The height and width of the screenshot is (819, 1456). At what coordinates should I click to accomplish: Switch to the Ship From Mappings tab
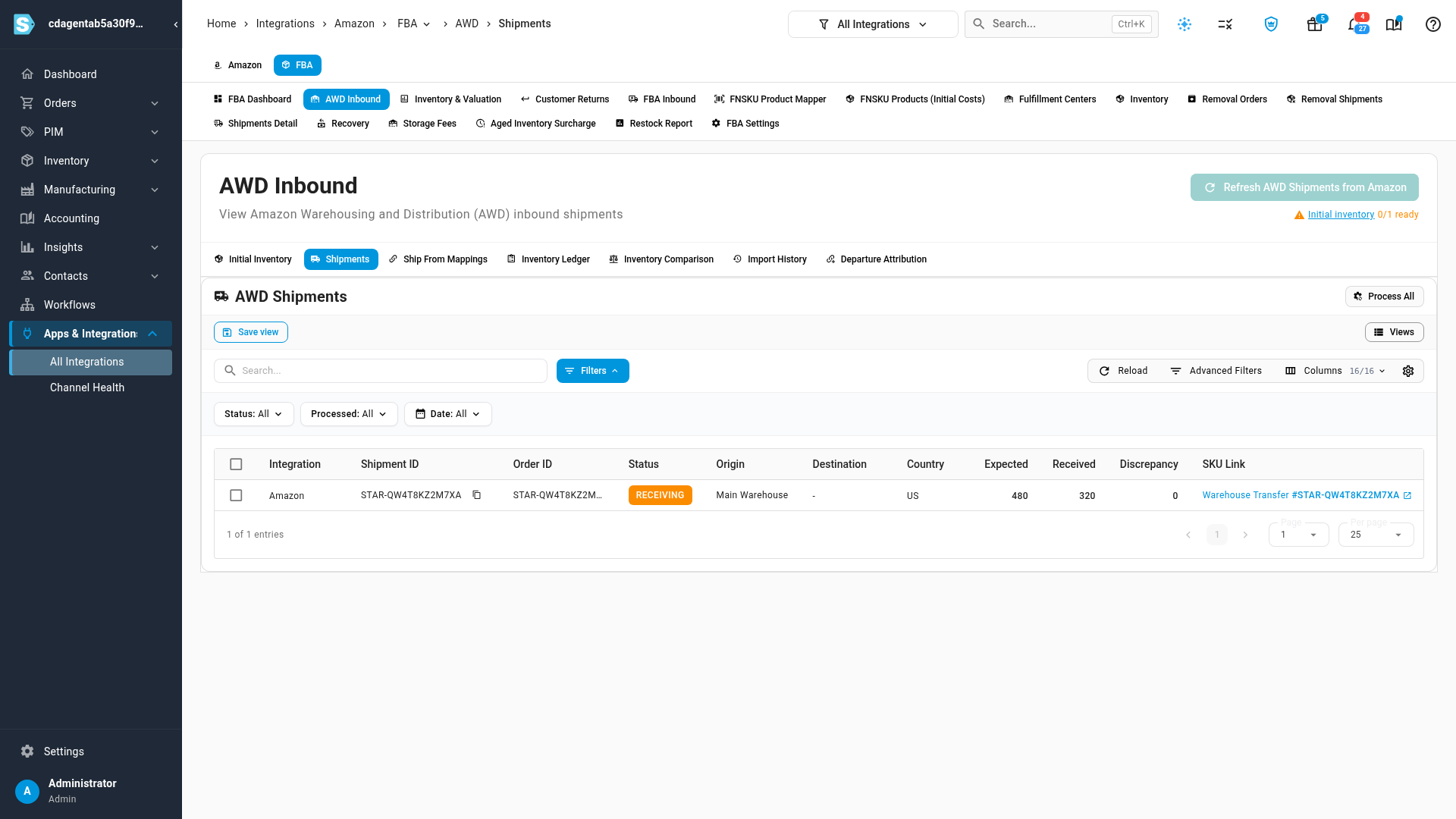(438, 259)
